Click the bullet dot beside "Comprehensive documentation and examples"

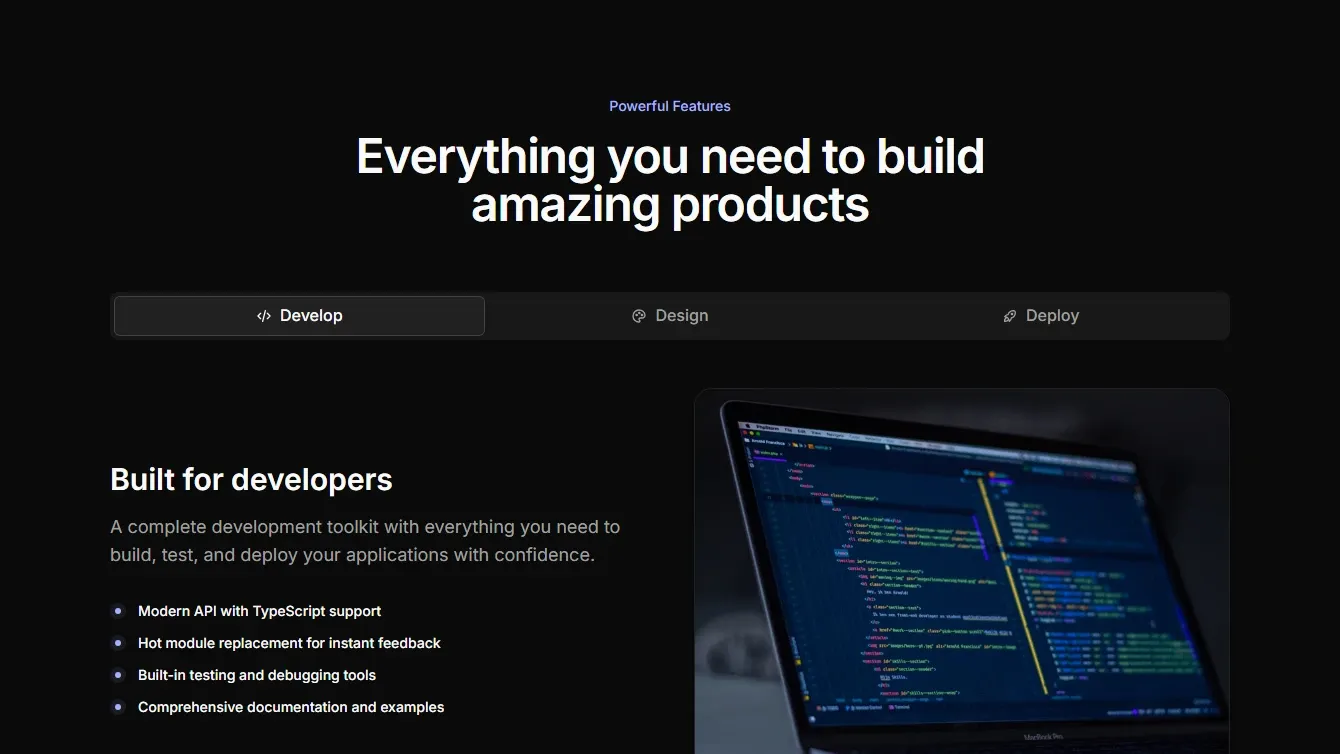coord(119,707)
